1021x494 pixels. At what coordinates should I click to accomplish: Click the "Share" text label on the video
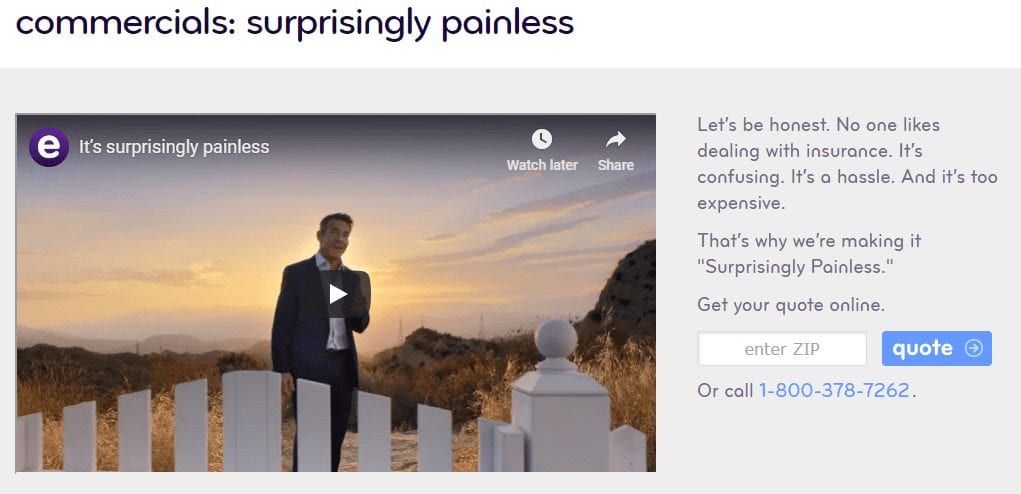(615, 165)
